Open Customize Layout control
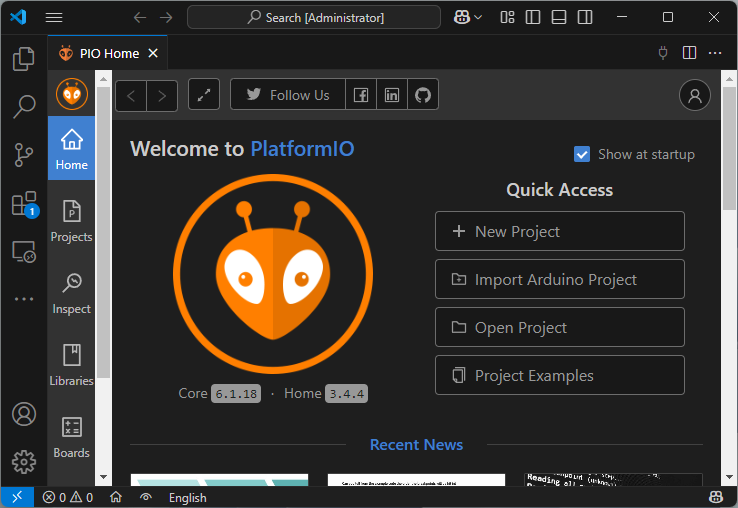738x508 pixels. (507, 17)
